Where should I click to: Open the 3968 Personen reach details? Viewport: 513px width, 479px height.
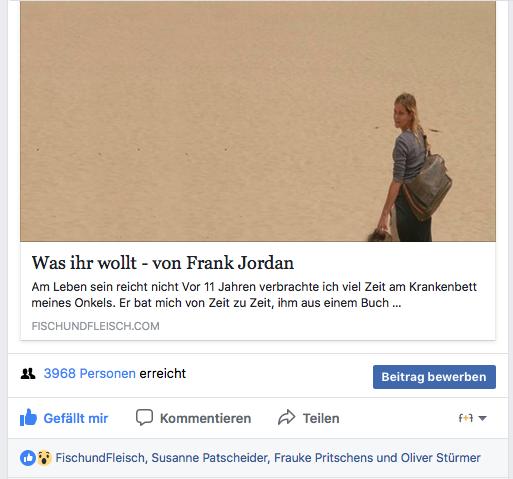point(90,374)
